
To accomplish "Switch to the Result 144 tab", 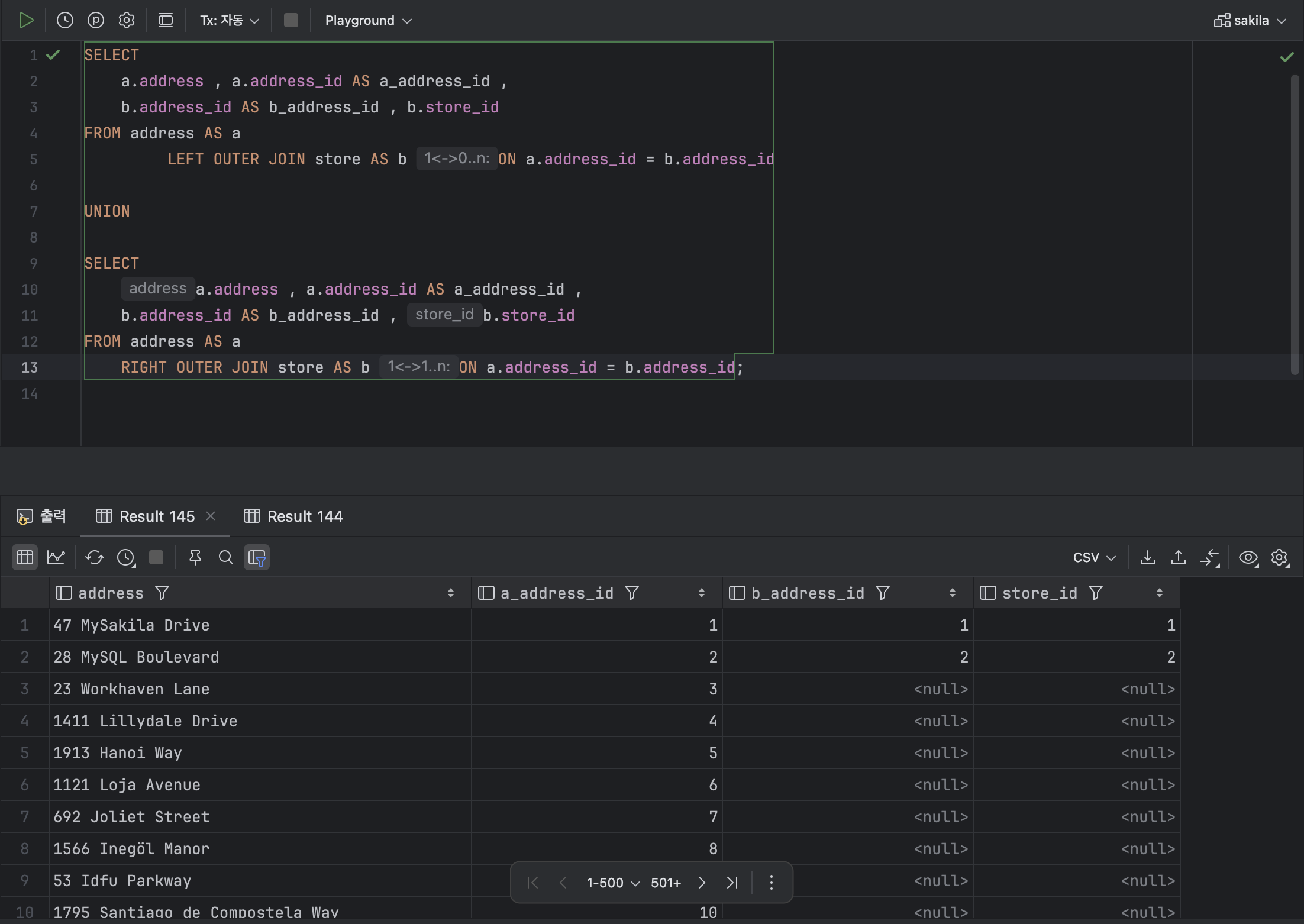I will tap(293, 516).
